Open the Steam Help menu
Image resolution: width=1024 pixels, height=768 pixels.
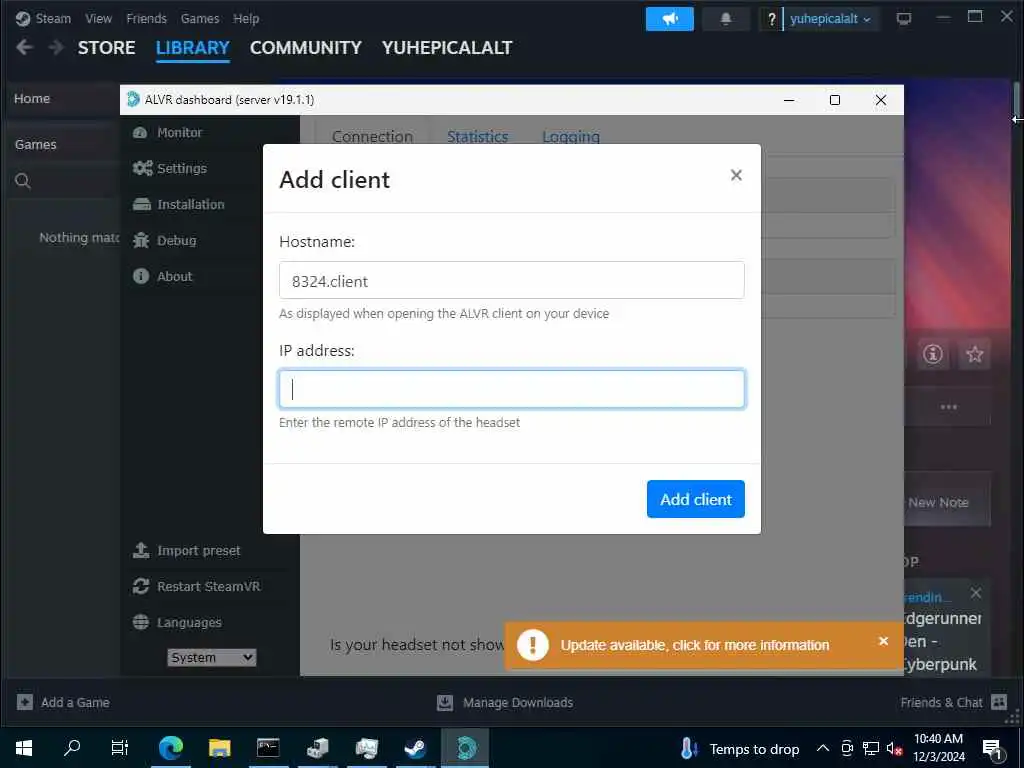point(246,18)
